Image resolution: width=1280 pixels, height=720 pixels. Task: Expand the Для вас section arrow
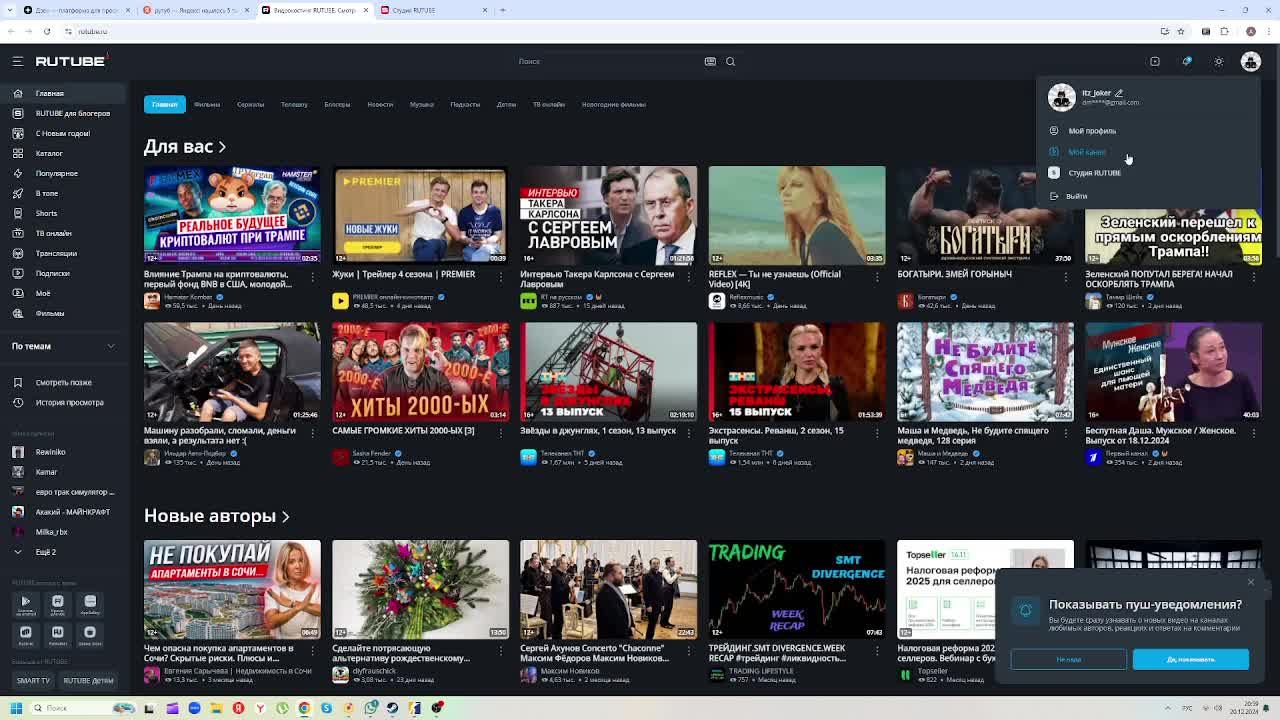click(x=222, y=147)
